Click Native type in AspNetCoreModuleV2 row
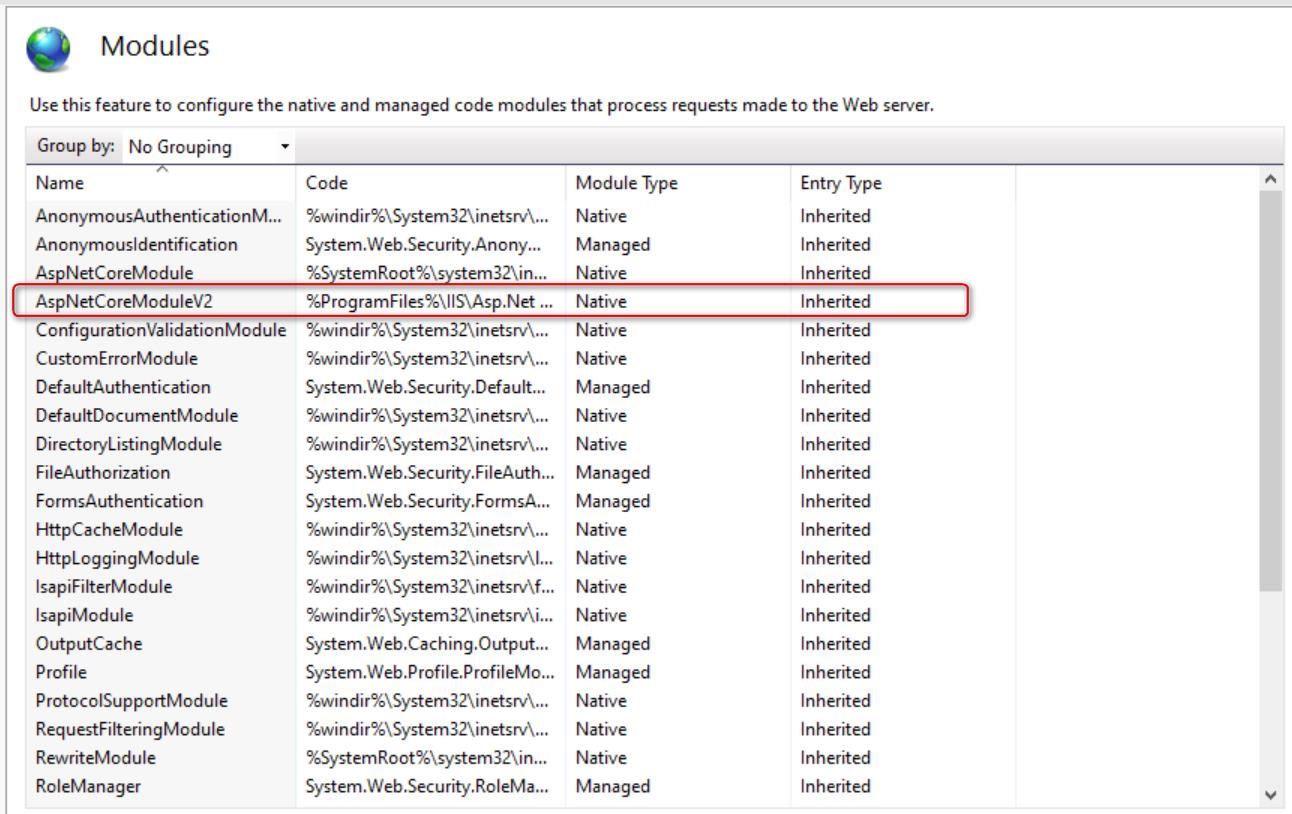The image size is (1292, 814). 600,301
